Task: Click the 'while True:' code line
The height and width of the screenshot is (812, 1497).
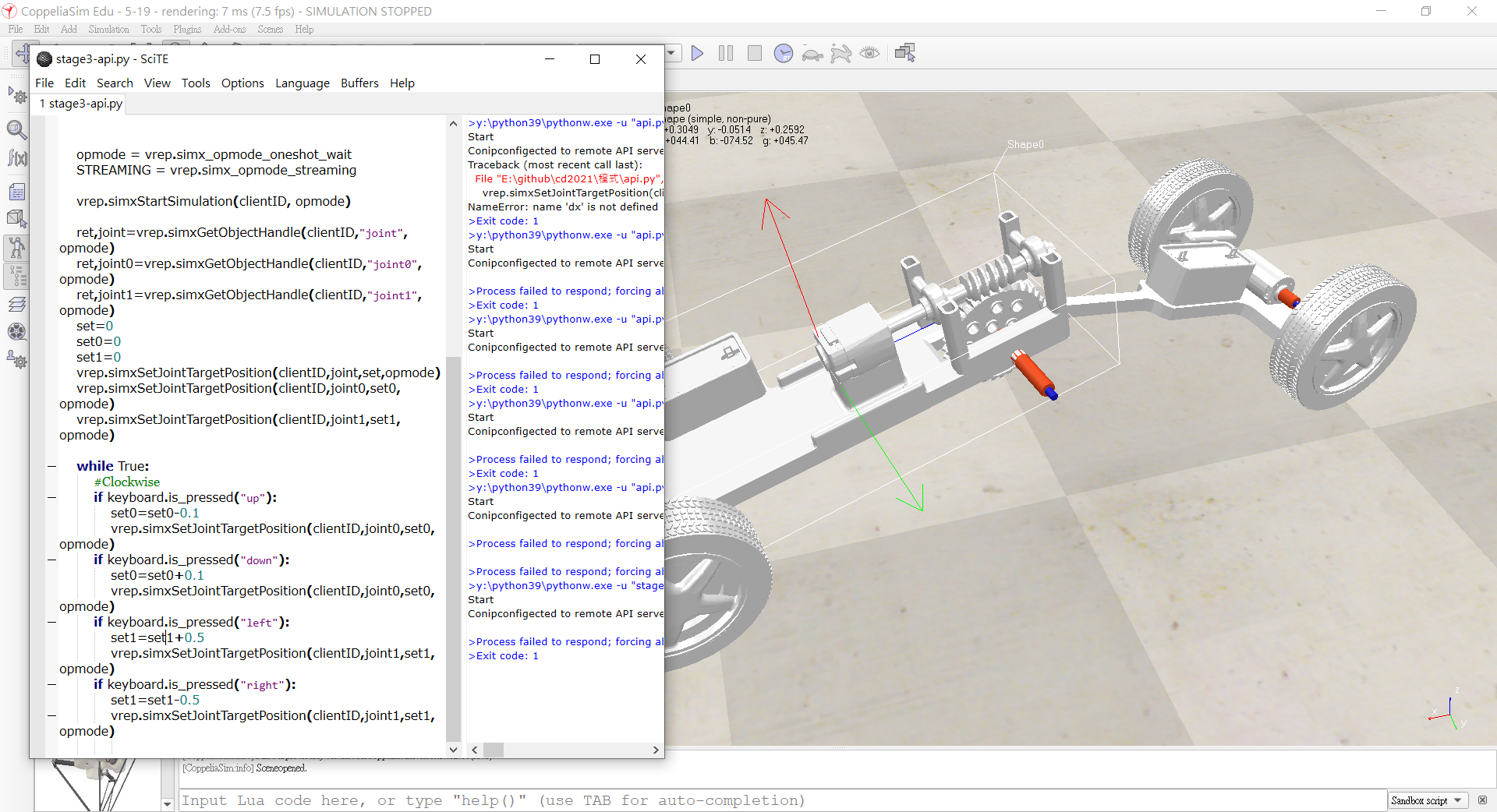Action: pyautogui.click(x=112, y=466)
